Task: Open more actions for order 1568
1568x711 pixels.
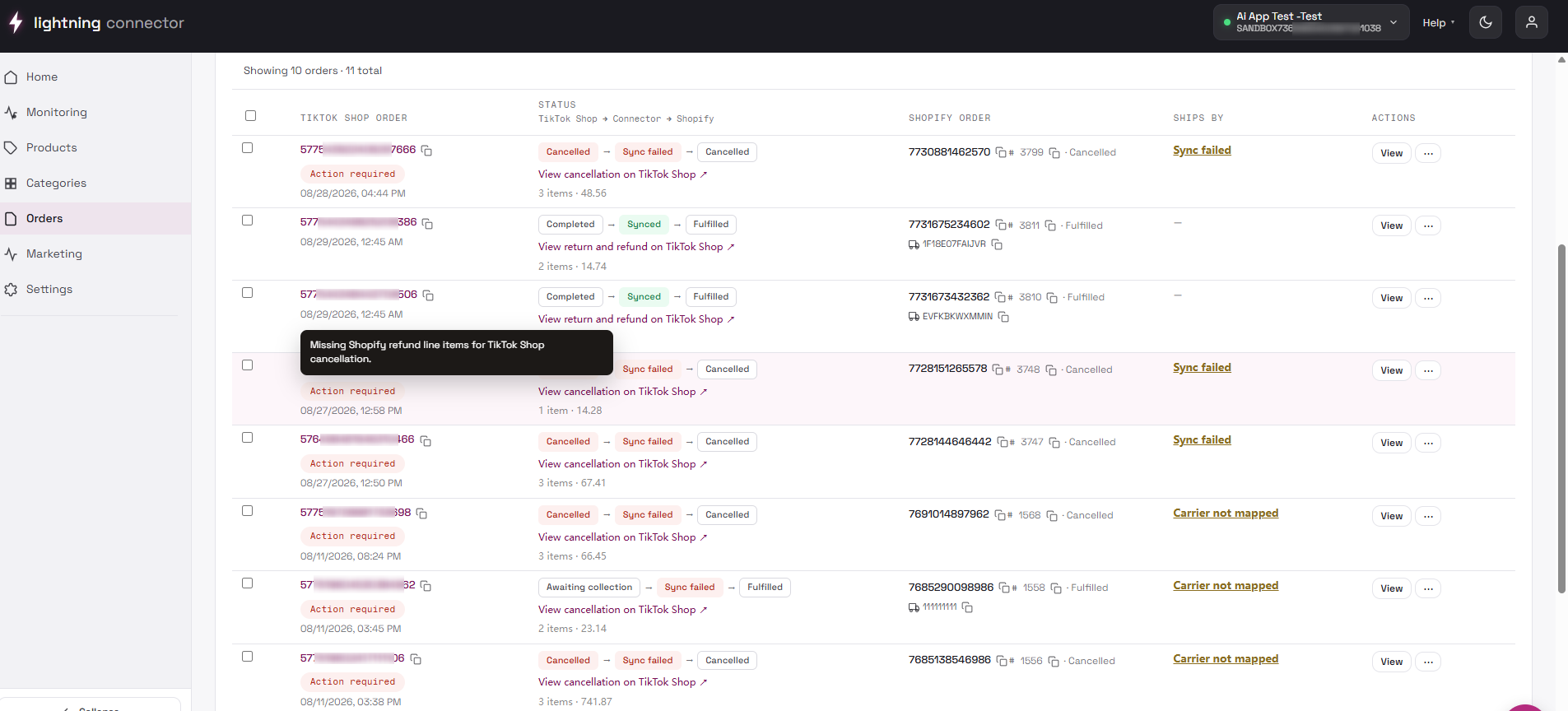Action: pos(1428,516)
